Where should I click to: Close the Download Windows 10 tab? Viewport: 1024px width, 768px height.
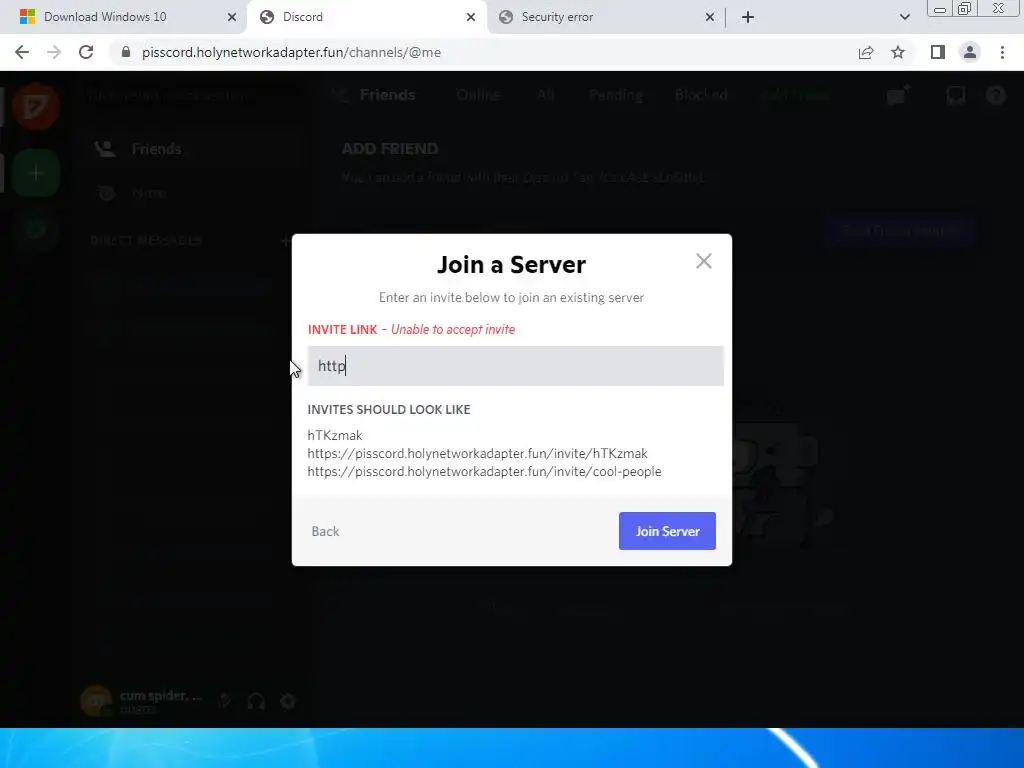[232, 17]
